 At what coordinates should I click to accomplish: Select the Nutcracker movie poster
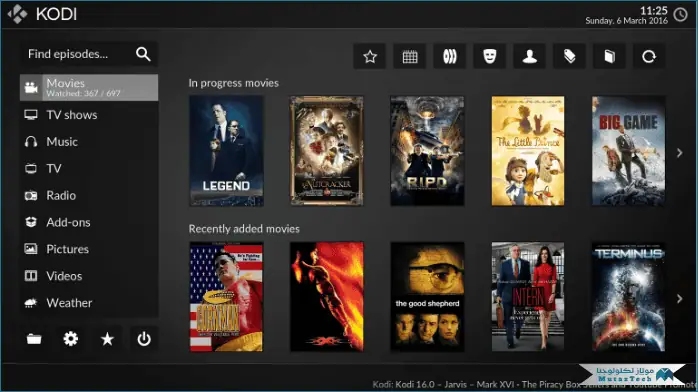point(327,151)
